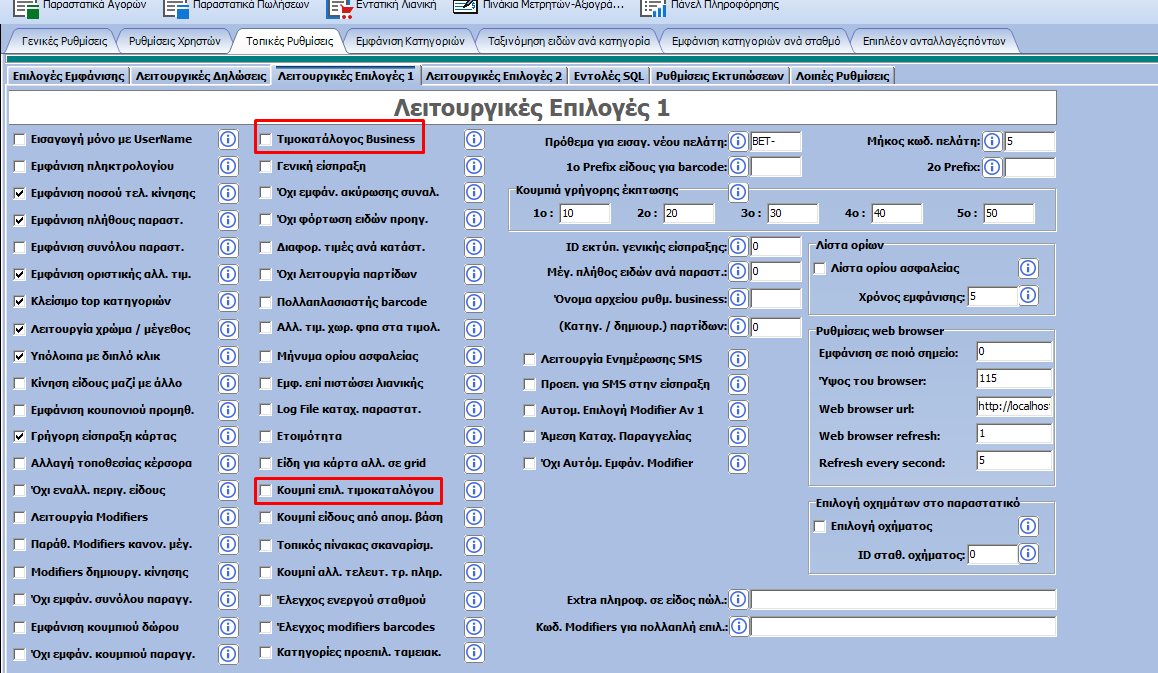Viewport: 1158px width, 673px height.
Task: Click info icon for Κουμπιά γρήγορης έκπτωσης
Action: [738, 192]
